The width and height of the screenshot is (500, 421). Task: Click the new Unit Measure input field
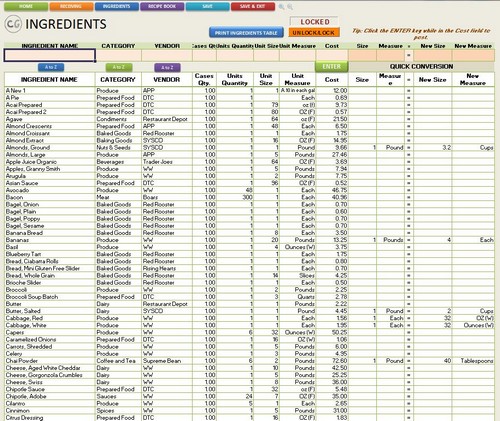(x=297, y=55)
